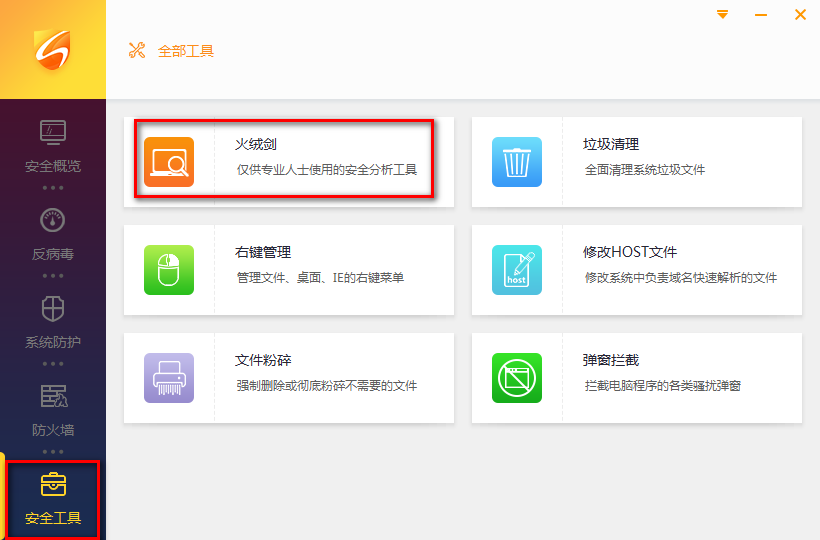Click the 垃圾清理 trash can icon
The image size is (820, 540).
[x=516, y=162]
